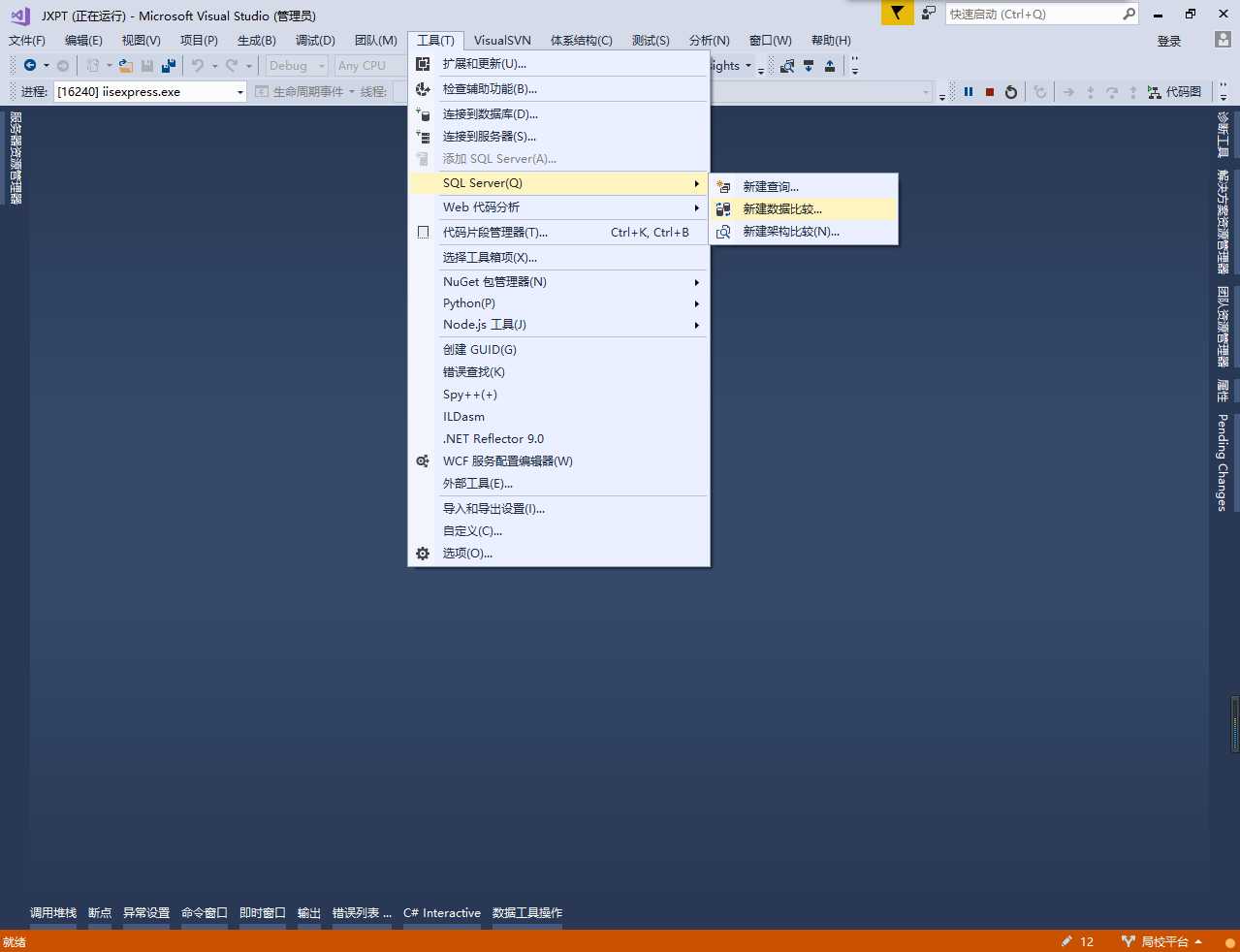Switch to the C# Interactive tab
The width and height of the screenshot is (1240, 952).
point(442,913)
